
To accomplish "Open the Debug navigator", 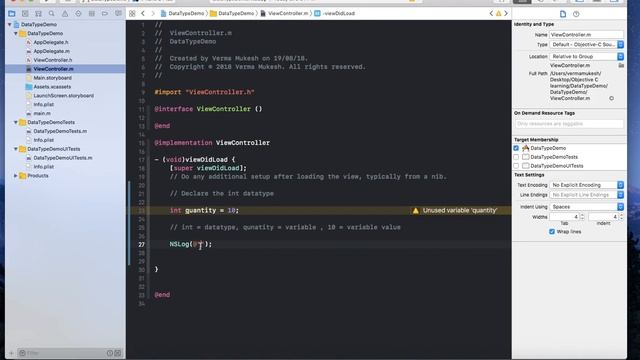I will tap(91, 13).
